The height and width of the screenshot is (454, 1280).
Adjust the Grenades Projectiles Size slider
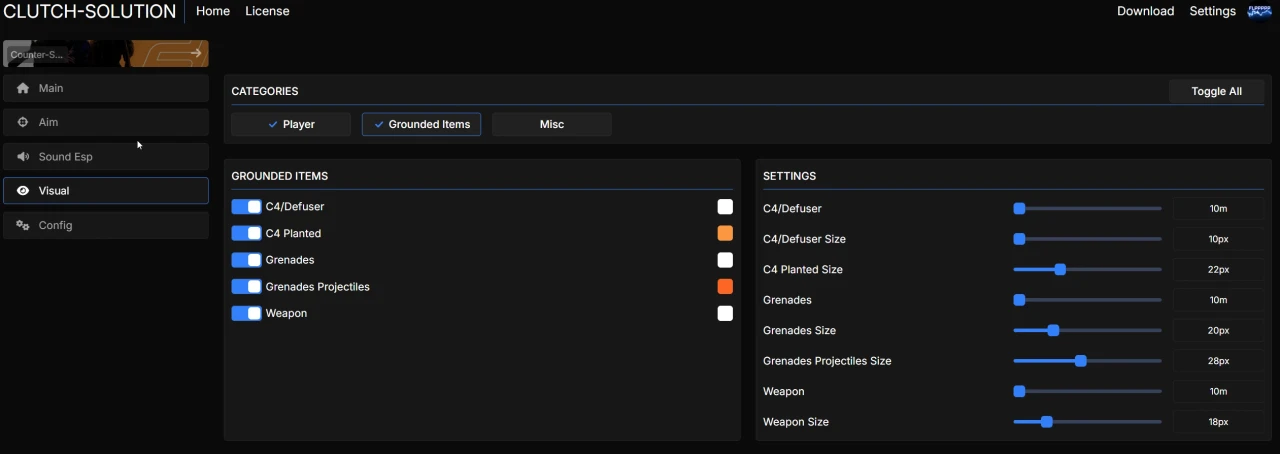[x=1088, y=361]
